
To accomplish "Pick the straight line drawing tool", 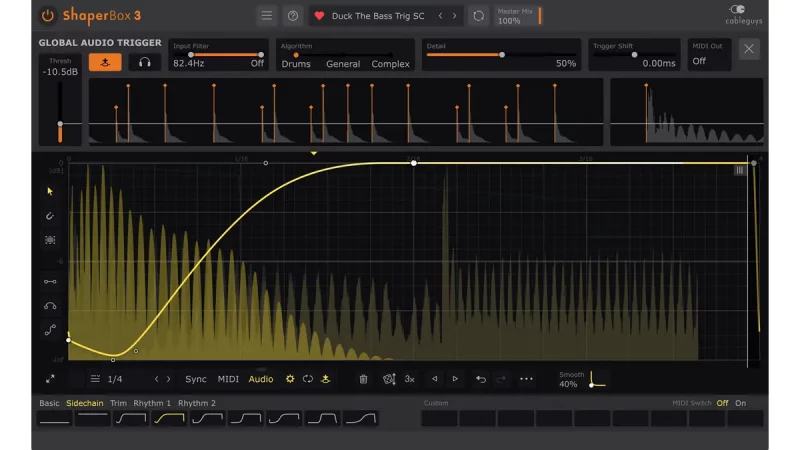I will point(50,282).
